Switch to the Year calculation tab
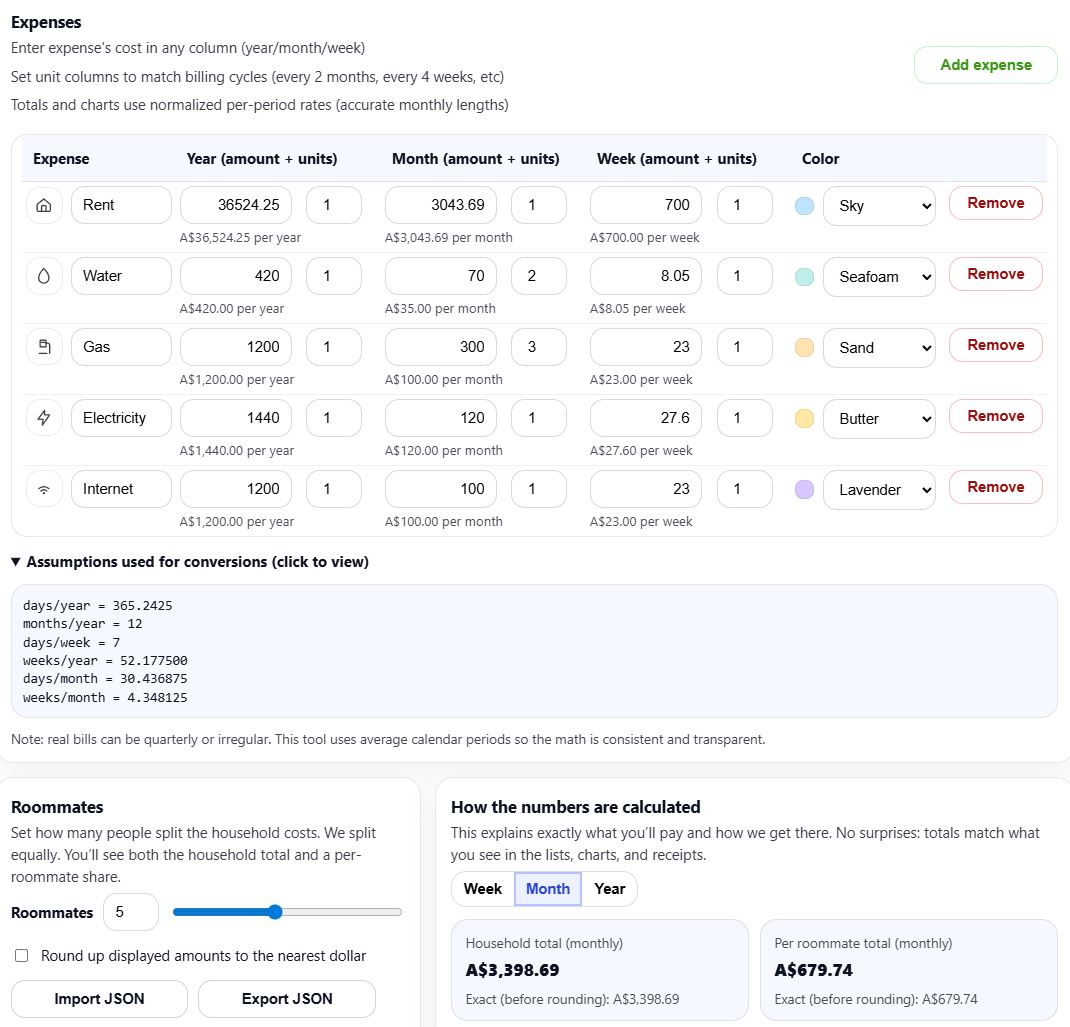 [609, 888]
